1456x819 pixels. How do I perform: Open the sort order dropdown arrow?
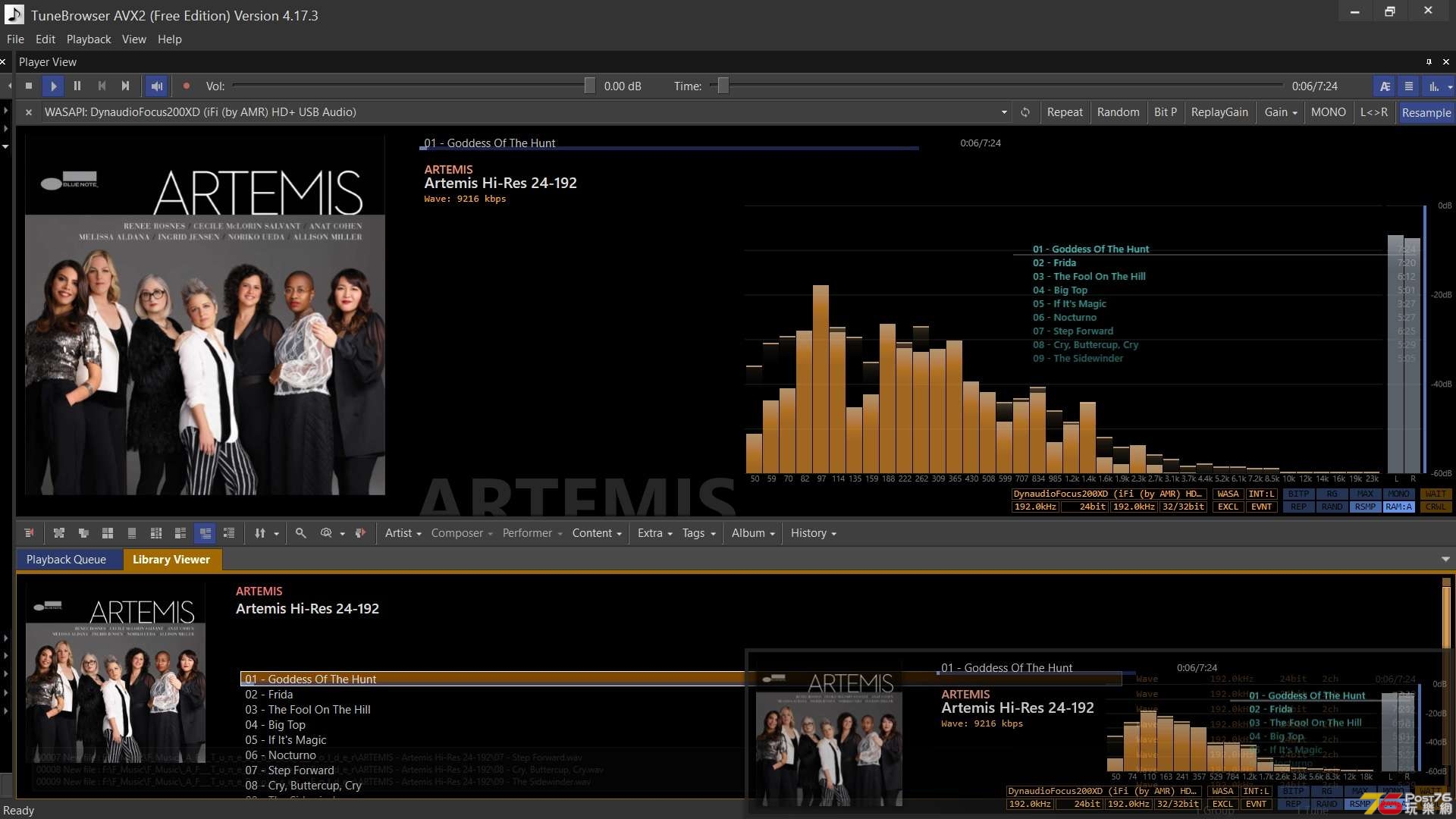(276, 534)
